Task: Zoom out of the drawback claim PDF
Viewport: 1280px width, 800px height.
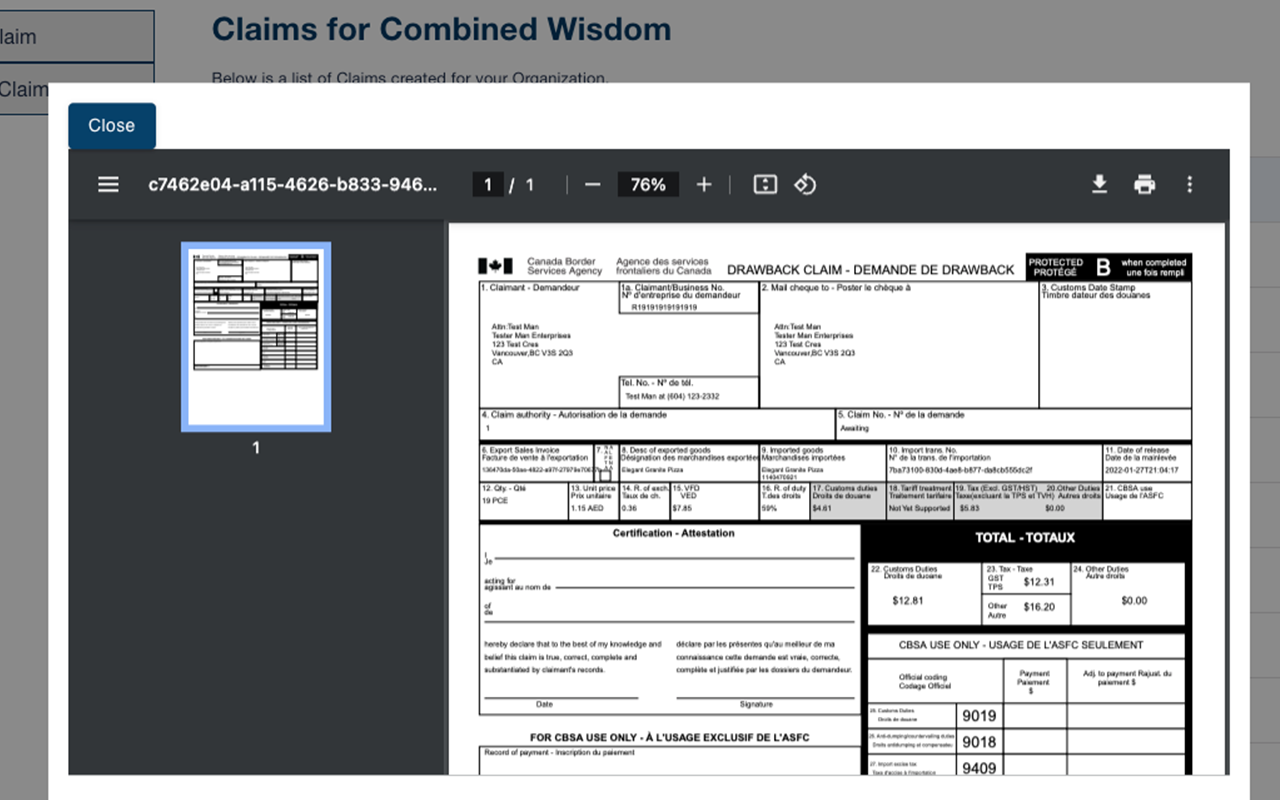Action: click(592, 184)
